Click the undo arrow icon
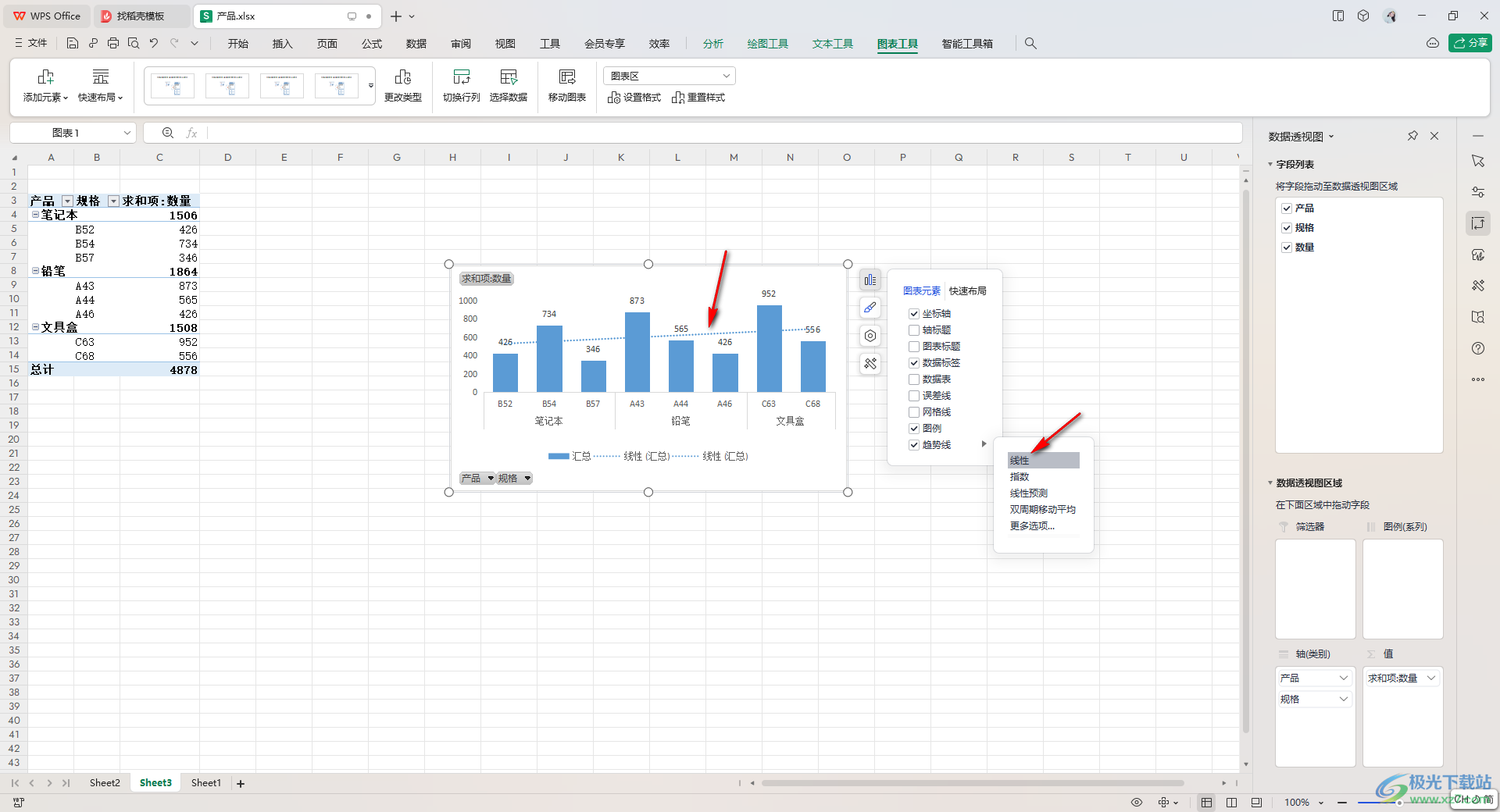This screenshot has height=812, width=1500. point(154,44)
